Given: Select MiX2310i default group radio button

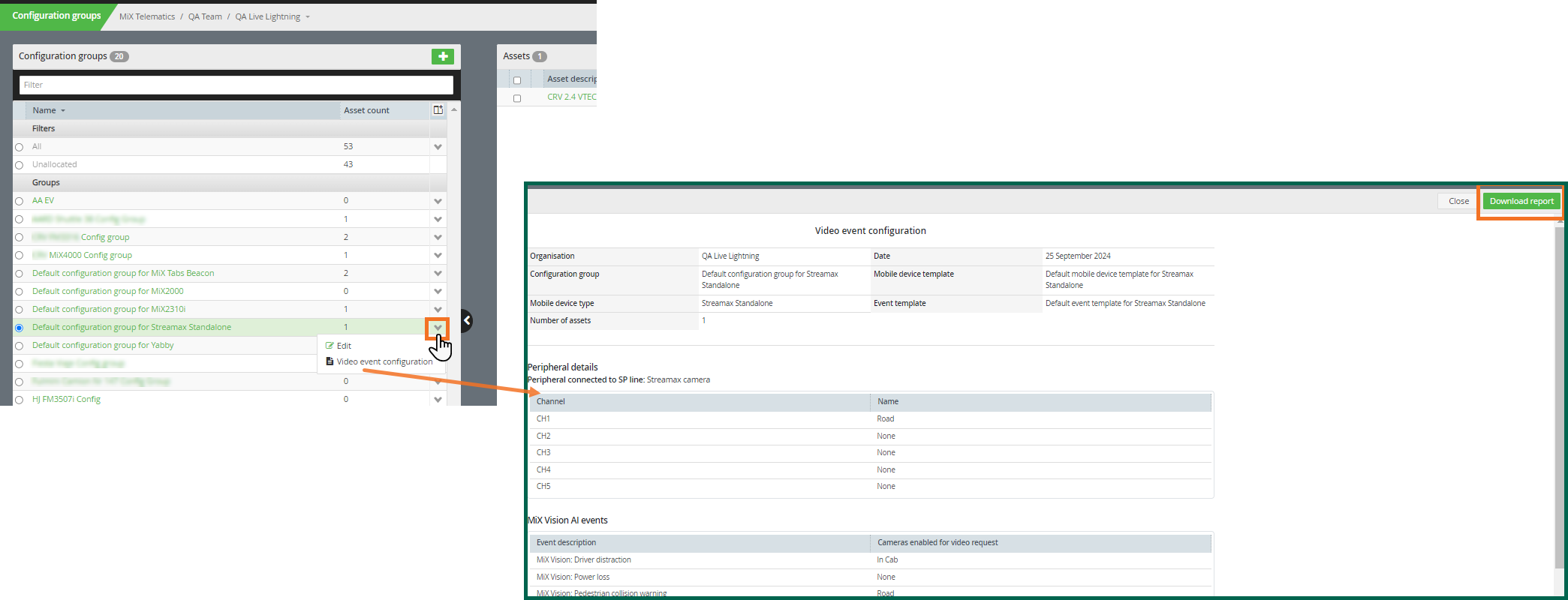Looking at the screenshot, I should pos(20,310).
